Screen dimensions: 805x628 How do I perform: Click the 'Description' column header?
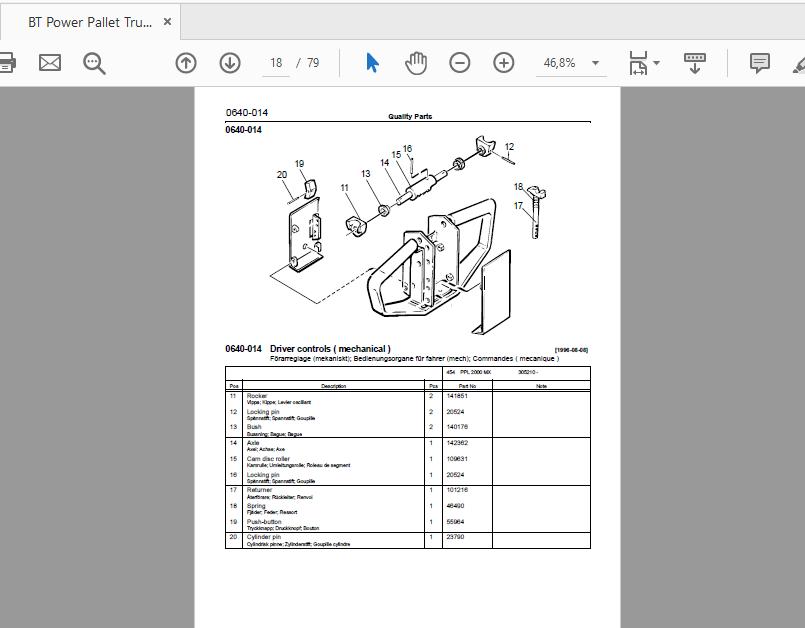(x=334, y=386)
